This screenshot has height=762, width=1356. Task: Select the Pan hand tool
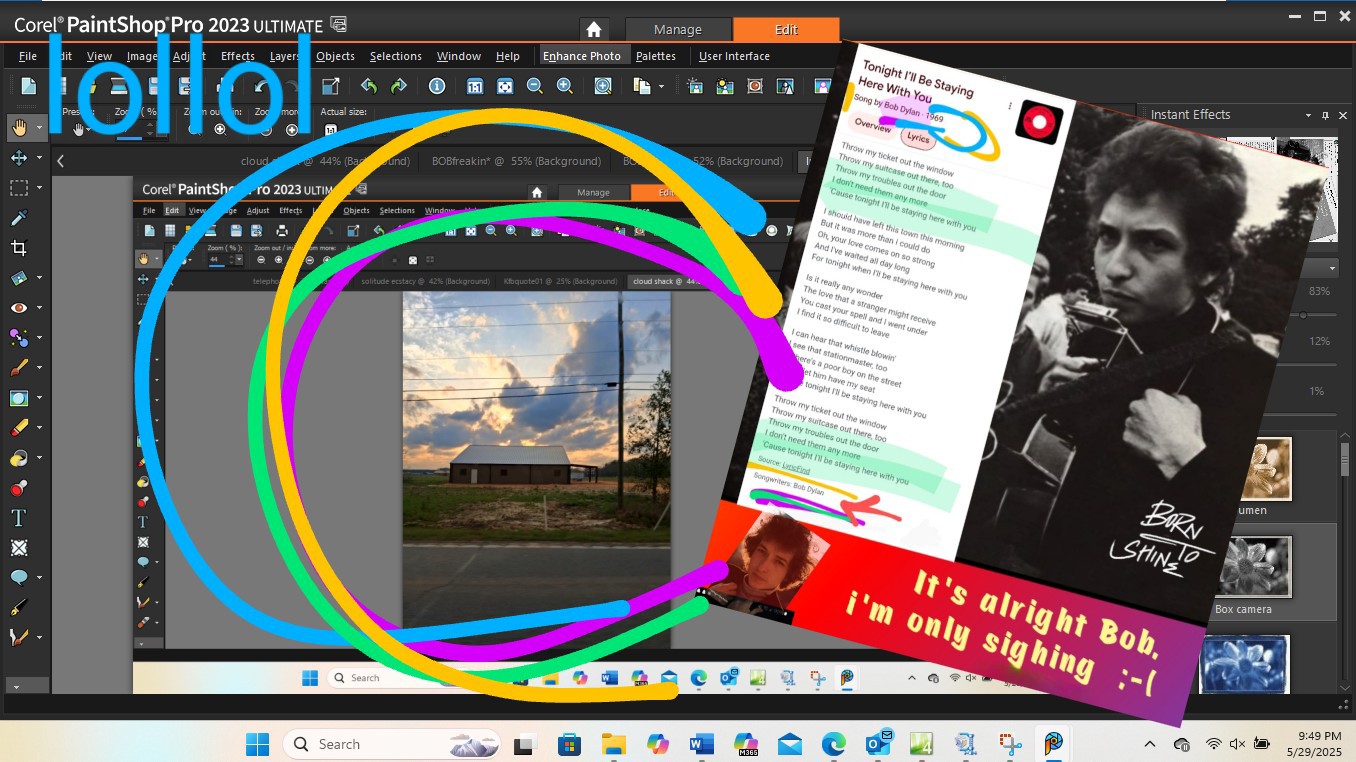tap(19, 127)
